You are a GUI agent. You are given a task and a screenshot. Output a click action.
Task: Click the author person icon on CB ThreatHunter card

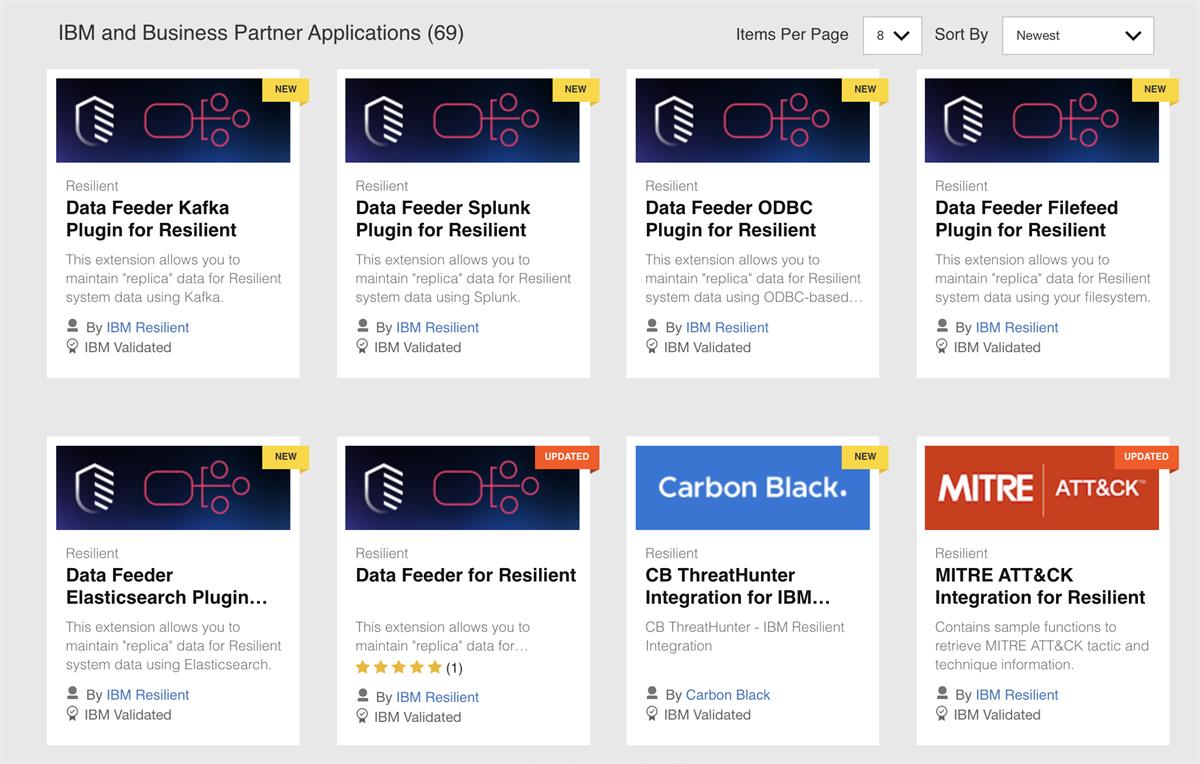click(652, 693)
